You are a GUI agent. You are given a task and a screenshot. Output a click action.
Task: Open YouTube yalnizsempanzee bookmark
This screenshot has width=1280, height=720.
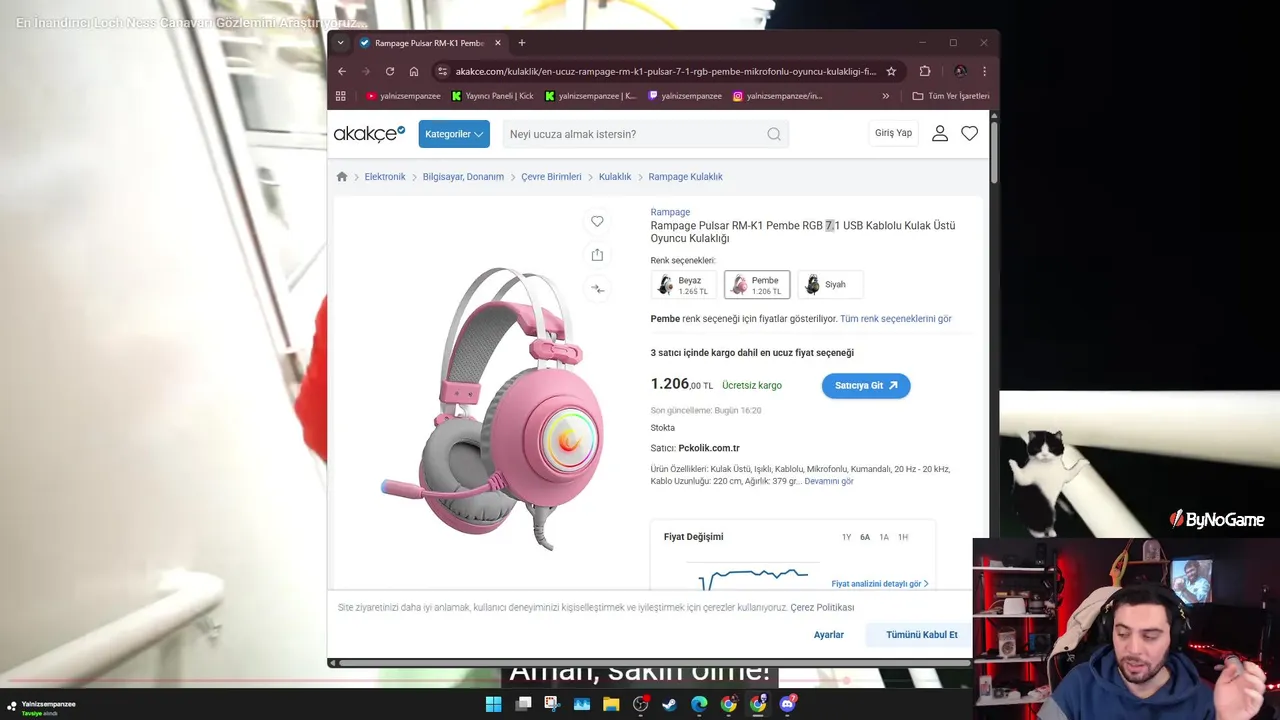coord(403,96)
